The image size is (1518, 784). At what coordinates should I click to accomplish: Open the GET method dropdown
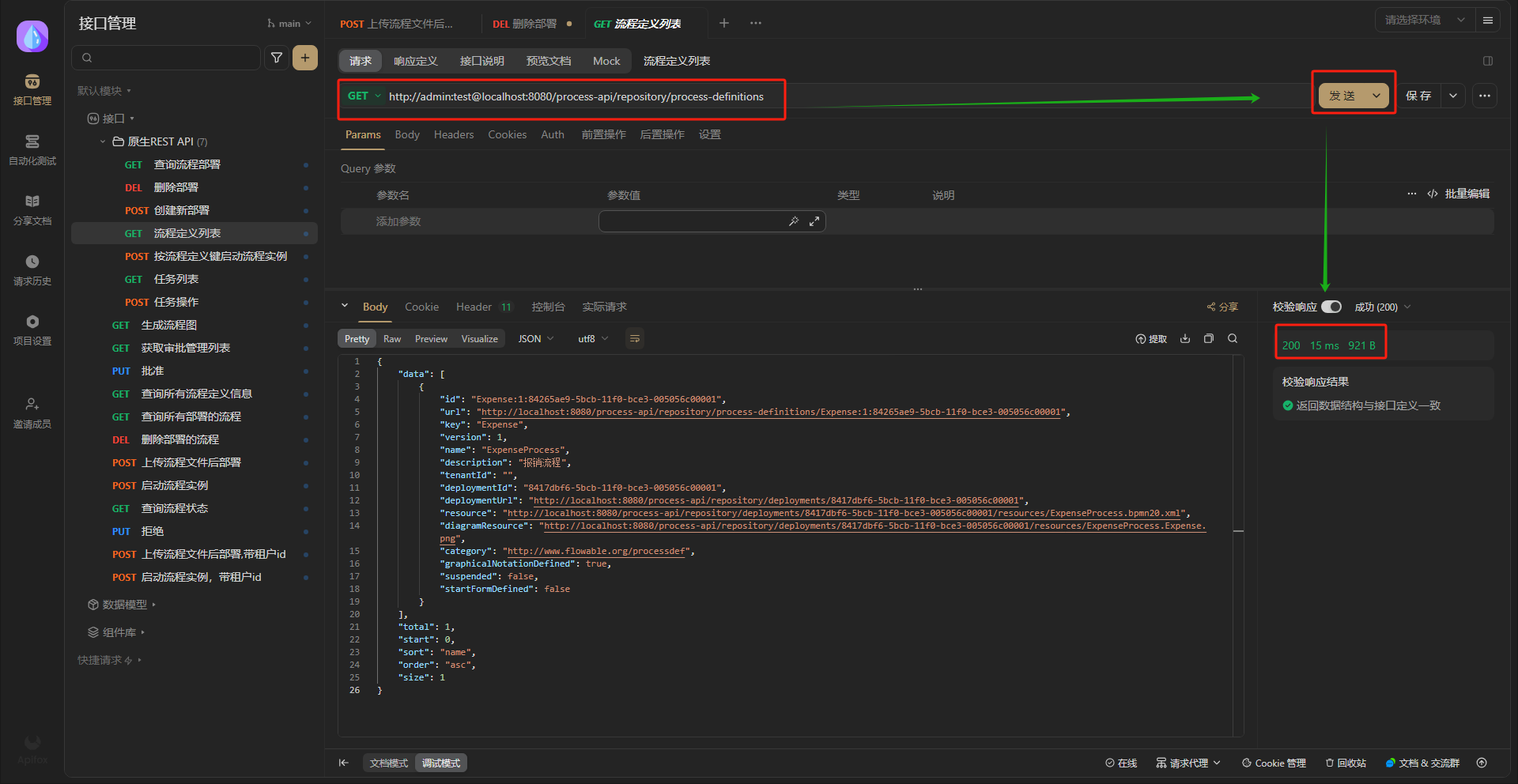point(364,96)
